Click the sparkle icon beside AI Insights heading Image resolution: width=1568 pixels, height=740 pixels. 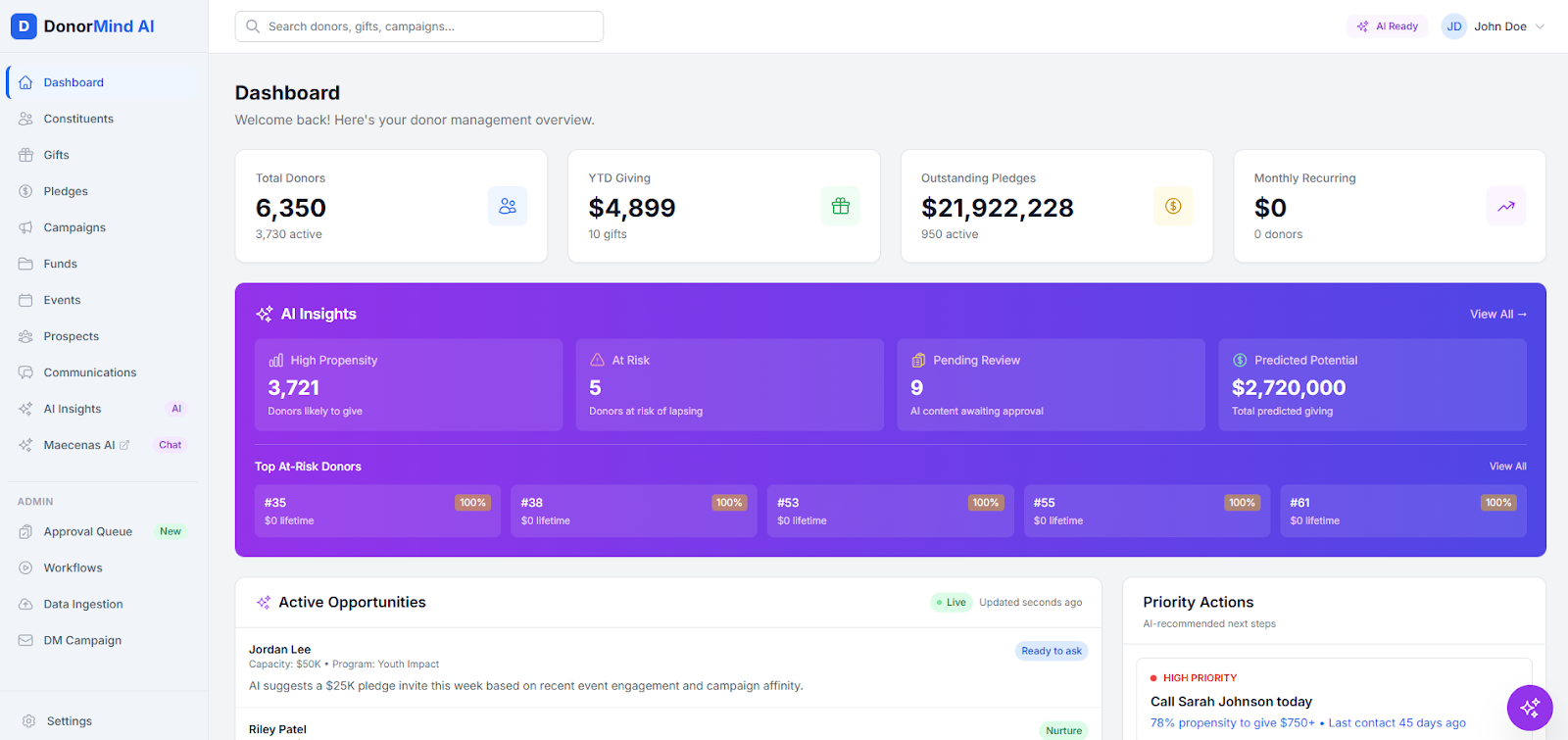point(265,314)
